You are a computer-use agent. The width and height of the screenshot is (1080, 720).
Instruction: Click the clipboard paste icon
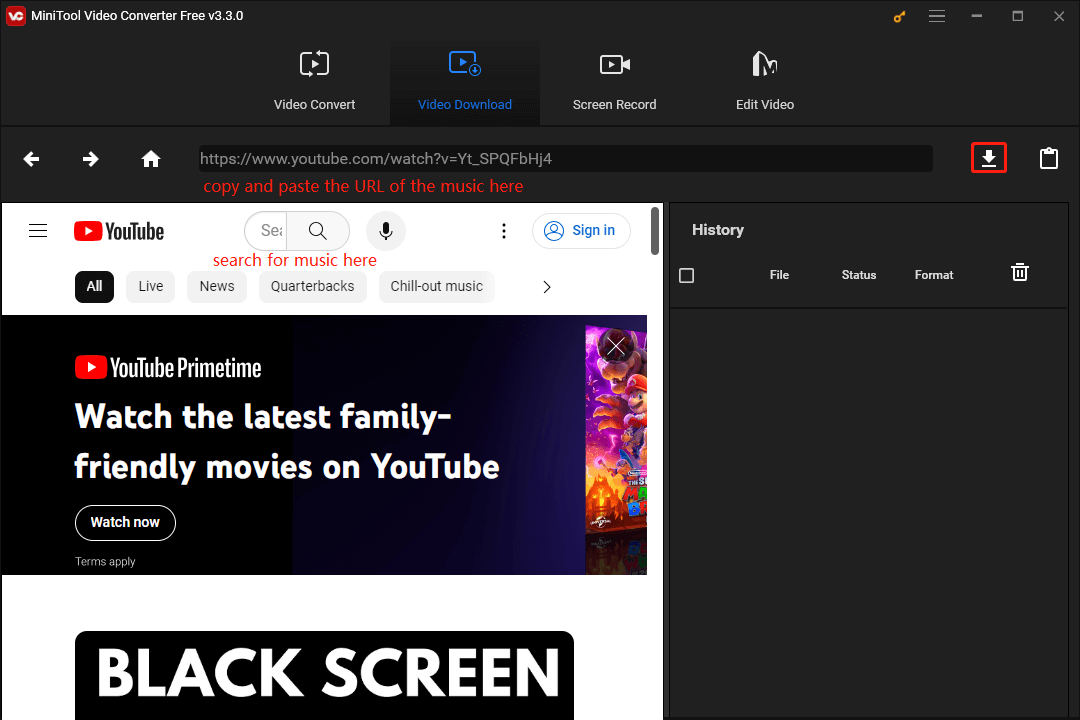[x=1048, y=158]
